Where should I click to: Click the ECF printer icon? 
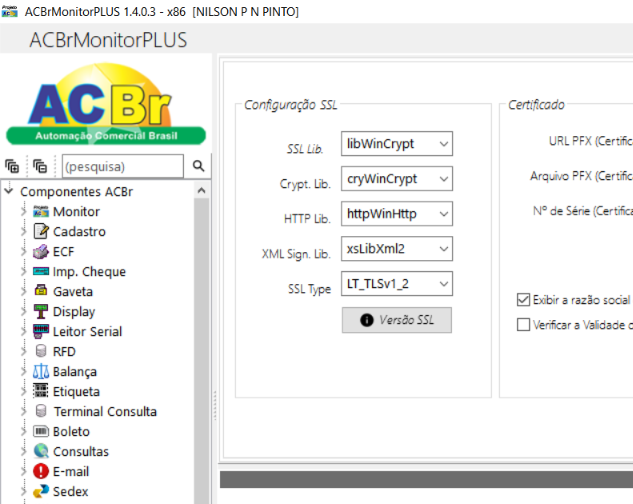(x=41, y=252)
